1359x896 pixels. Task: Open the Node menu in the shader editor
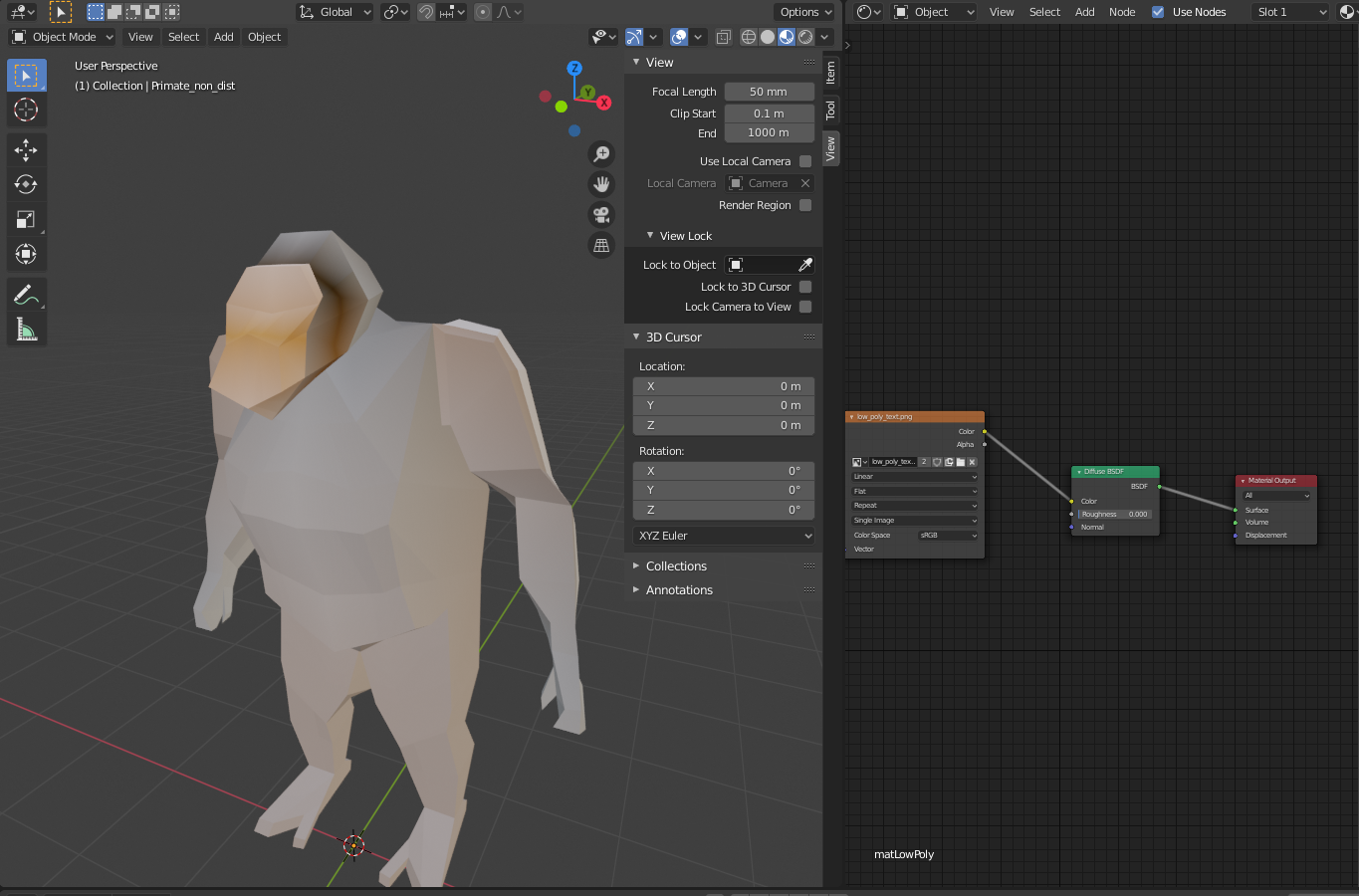click(1122, 12)
